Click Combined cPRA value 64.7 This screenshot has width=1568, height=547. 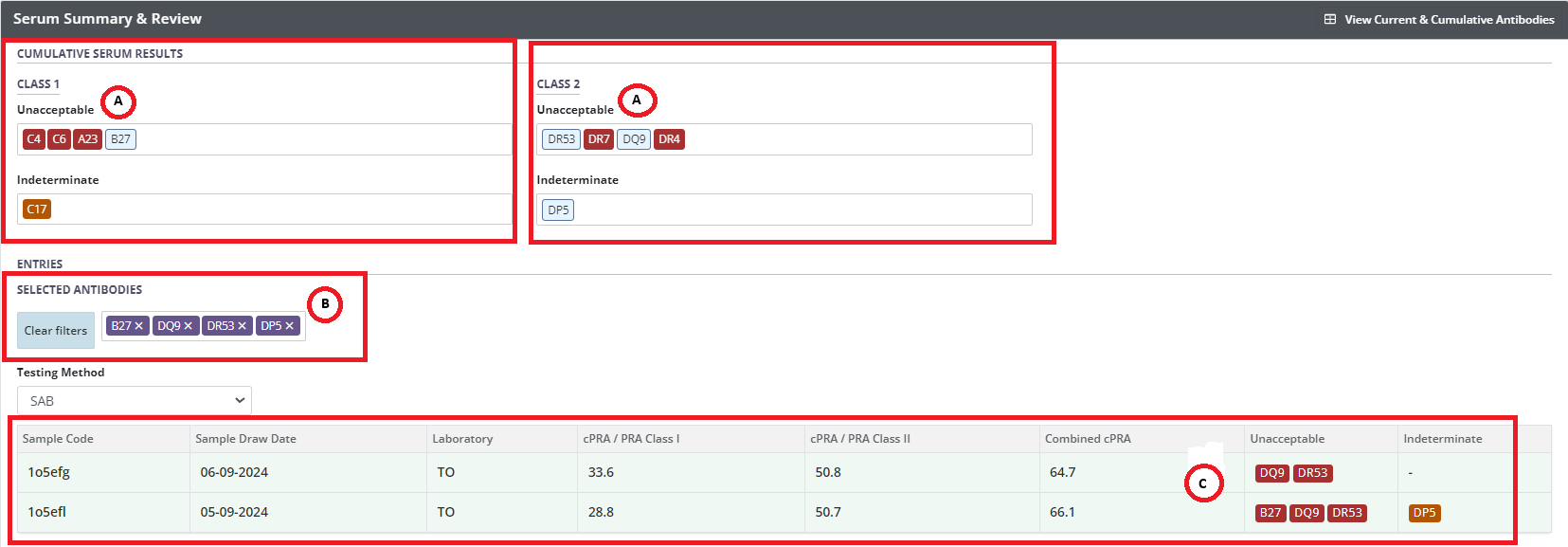click(1062, 472)
